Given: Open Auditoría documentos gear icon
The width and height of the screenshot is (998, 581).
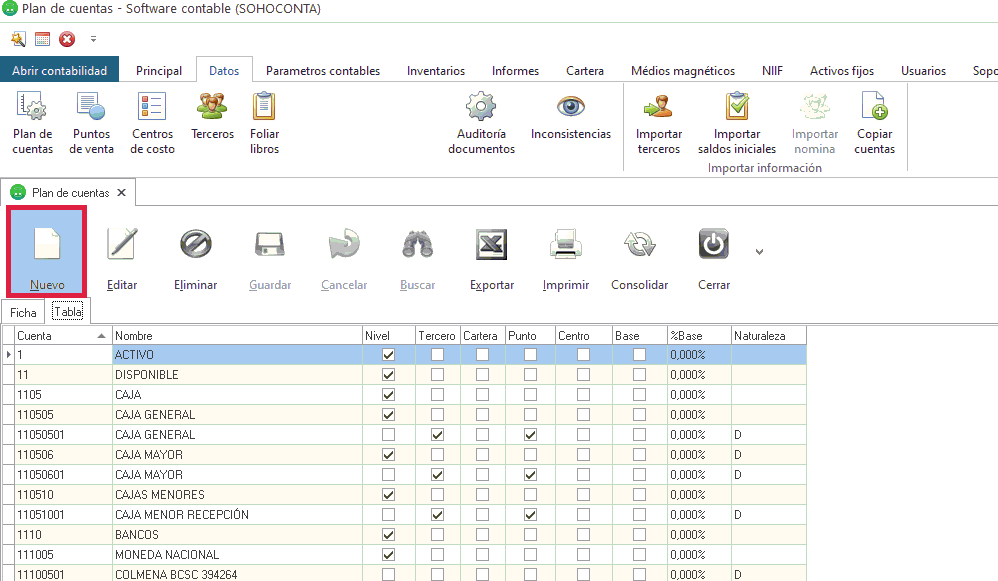Looking at the screenshot, I should click(481, 107).
